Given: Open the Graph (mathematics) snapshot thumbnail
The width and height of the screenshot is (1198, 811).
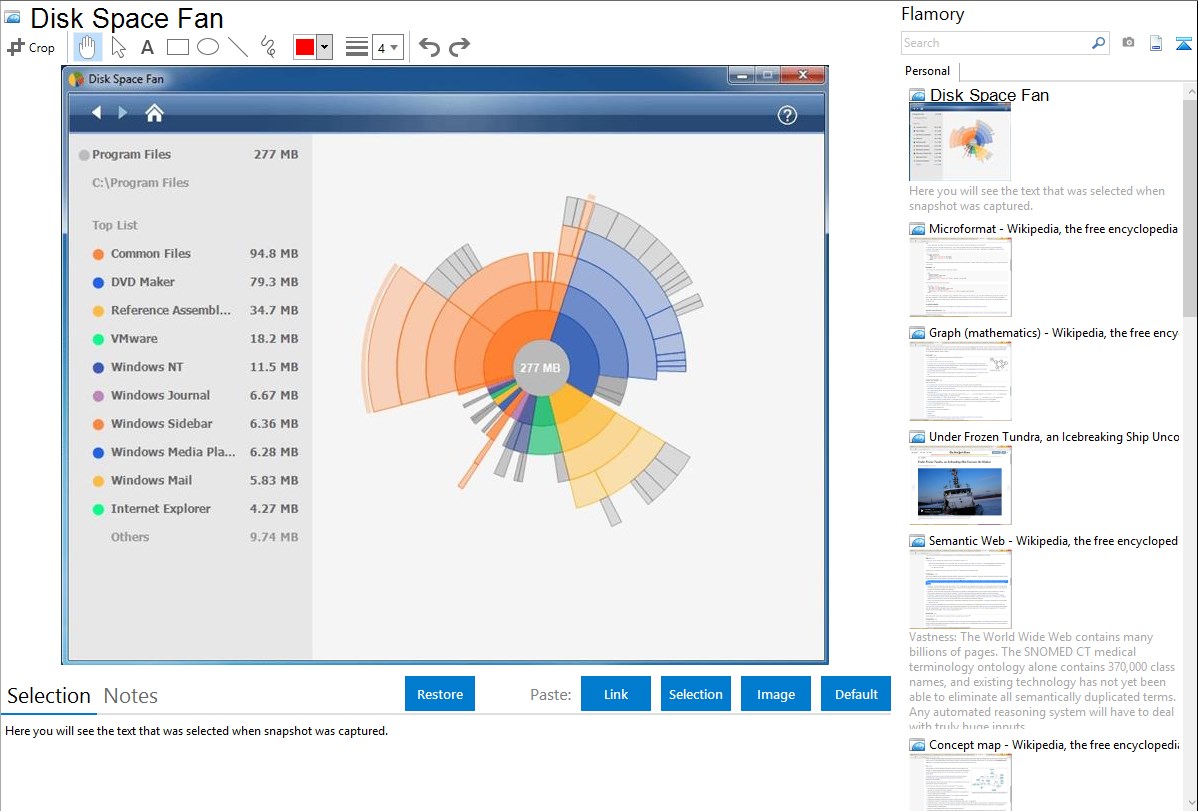Looking at the screenshot, I should [x=960, y=381].
